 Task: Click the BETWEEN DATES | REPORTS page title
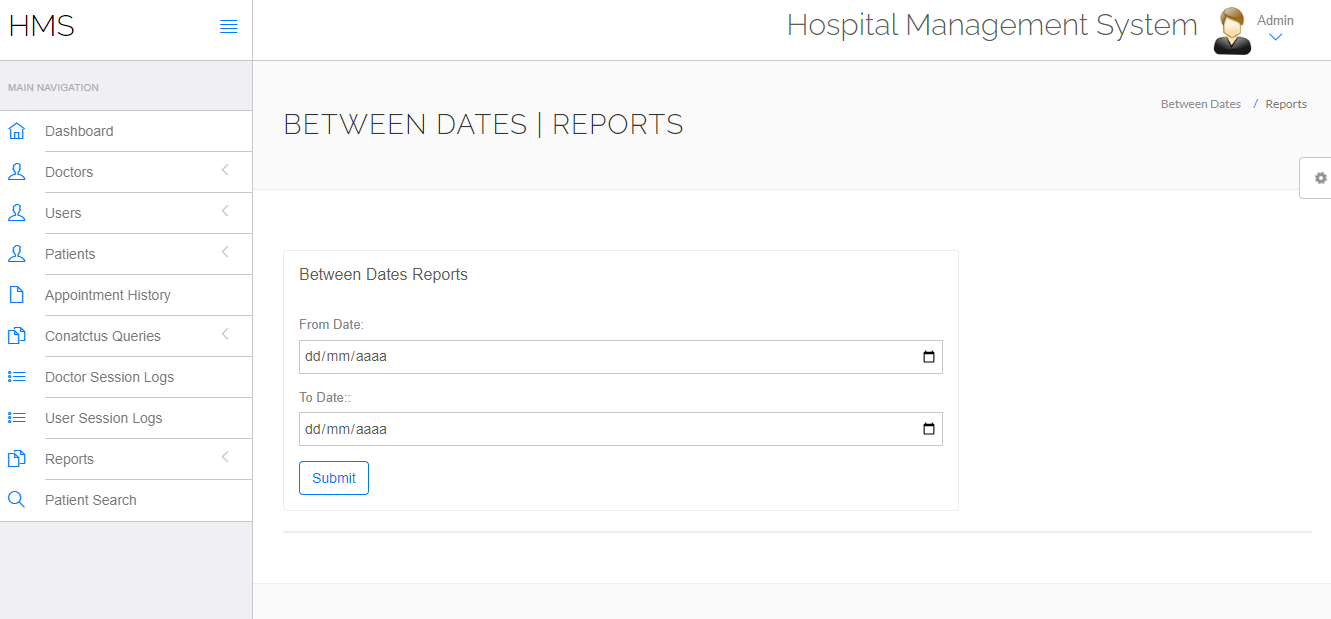(483, 124)
